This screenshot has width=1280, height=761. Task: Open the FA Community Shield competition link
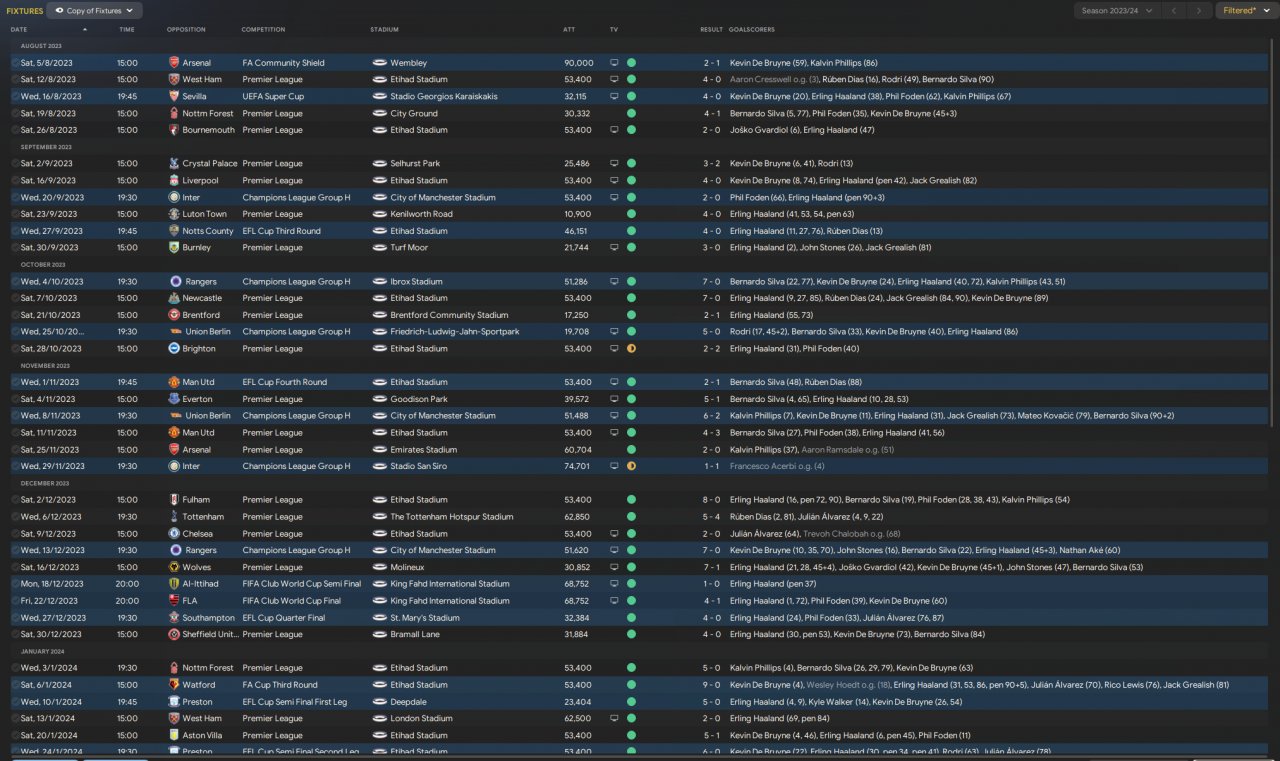point(283,63)
